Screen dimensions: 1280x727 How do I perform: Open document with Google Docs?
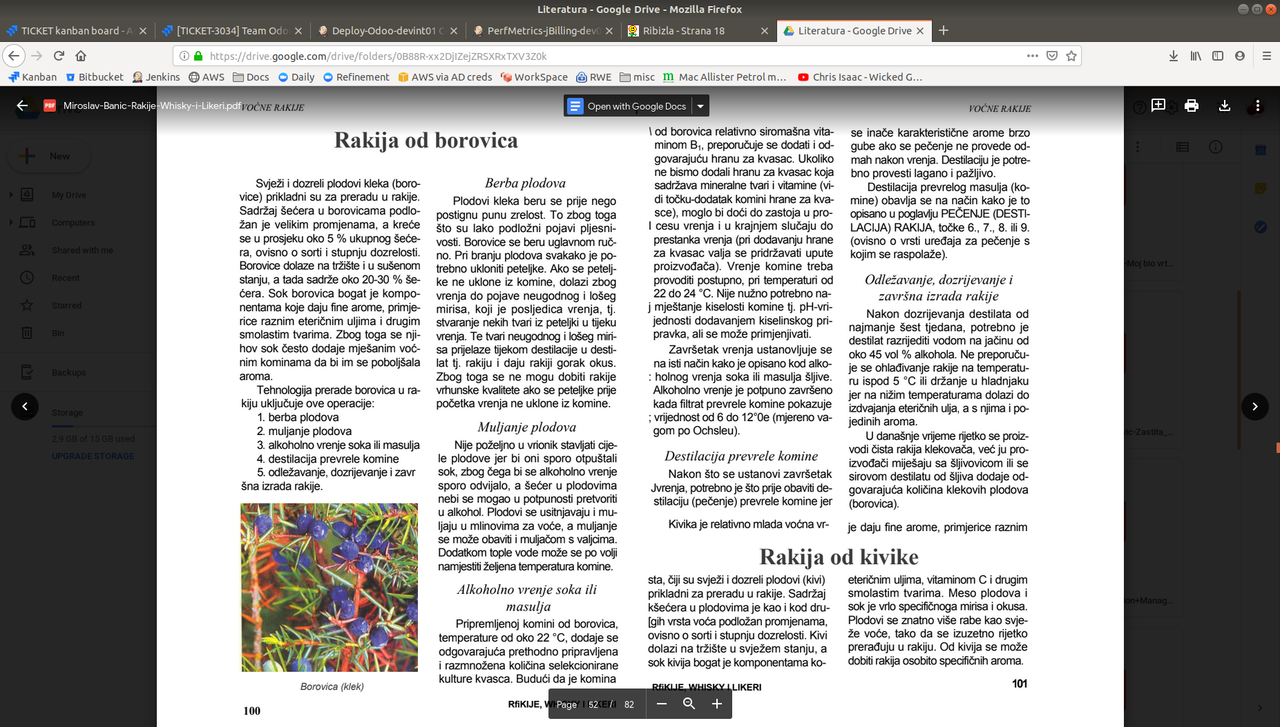pos(627,106)
